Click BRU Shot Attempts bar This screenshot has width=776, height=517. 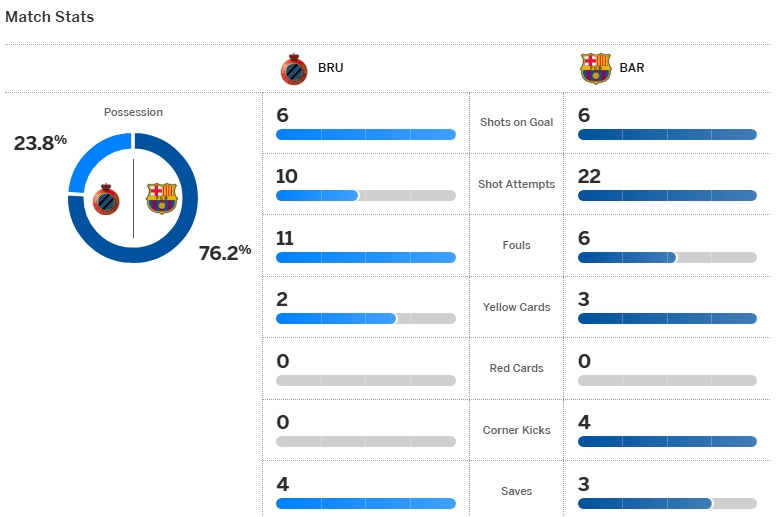pos(365,196)
